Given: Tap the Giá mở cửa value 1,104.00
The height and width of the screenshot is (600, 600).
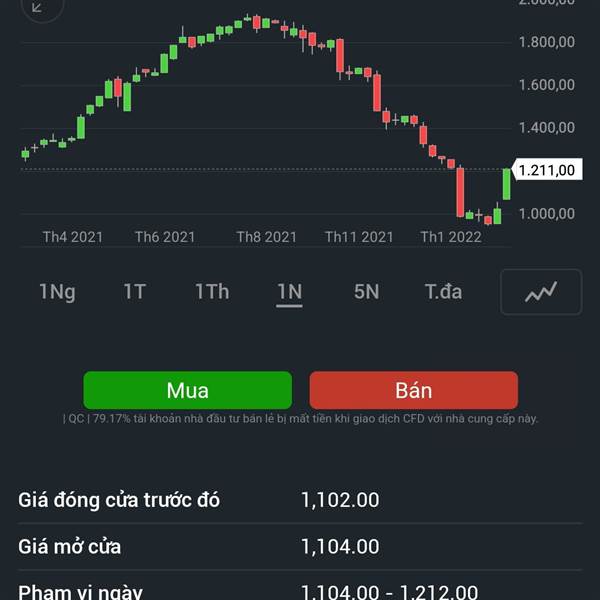Looking at the screenshot, I should 340,546.
